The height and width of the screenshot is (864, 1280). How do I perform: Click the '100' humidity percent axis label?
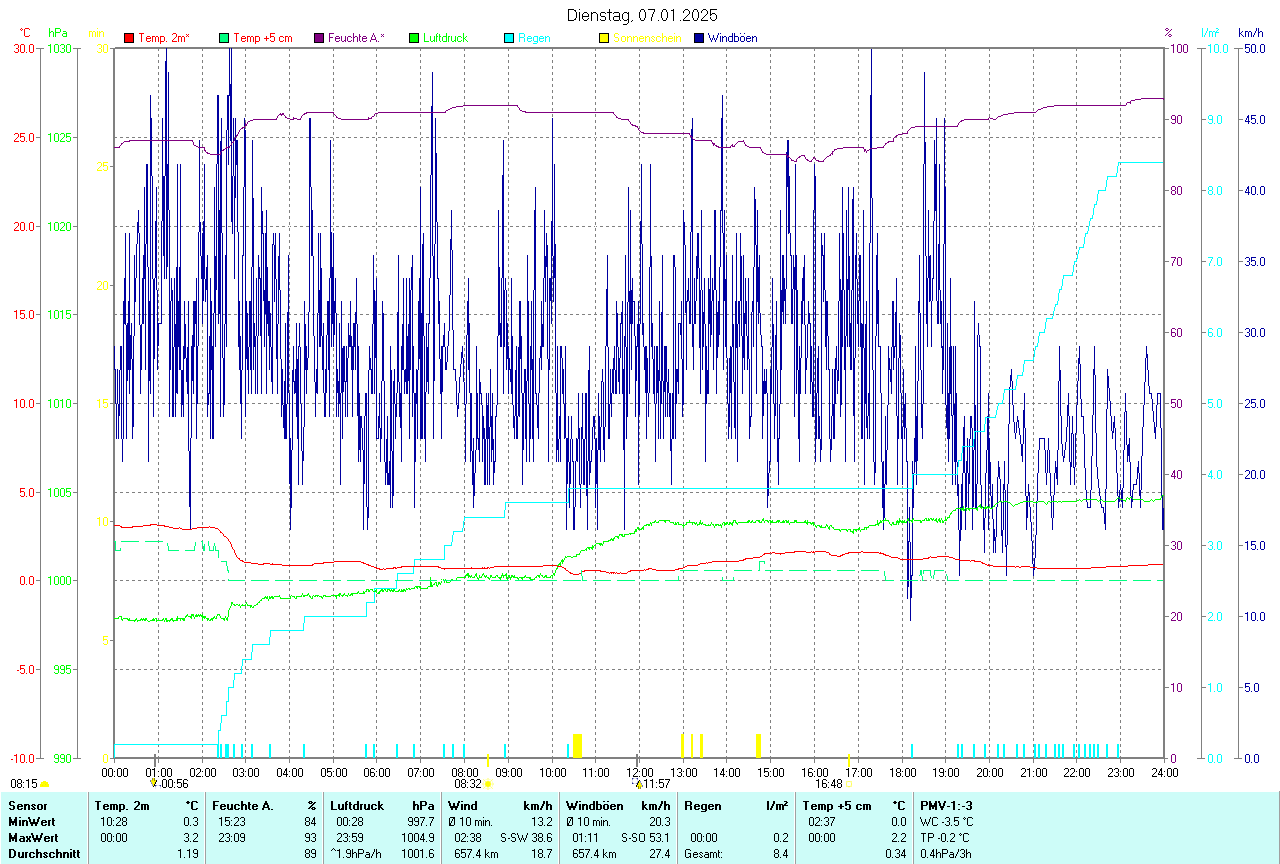pos(1178,48)
